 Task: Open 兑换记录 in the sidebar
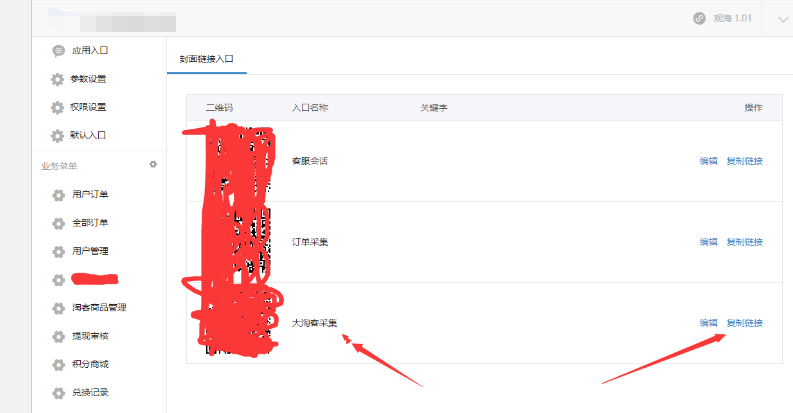point(89,392)
